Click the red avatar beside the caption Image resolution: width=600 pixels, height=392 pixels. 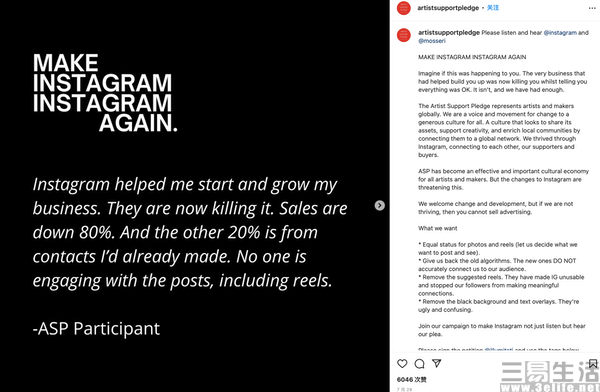click(404, 35)
